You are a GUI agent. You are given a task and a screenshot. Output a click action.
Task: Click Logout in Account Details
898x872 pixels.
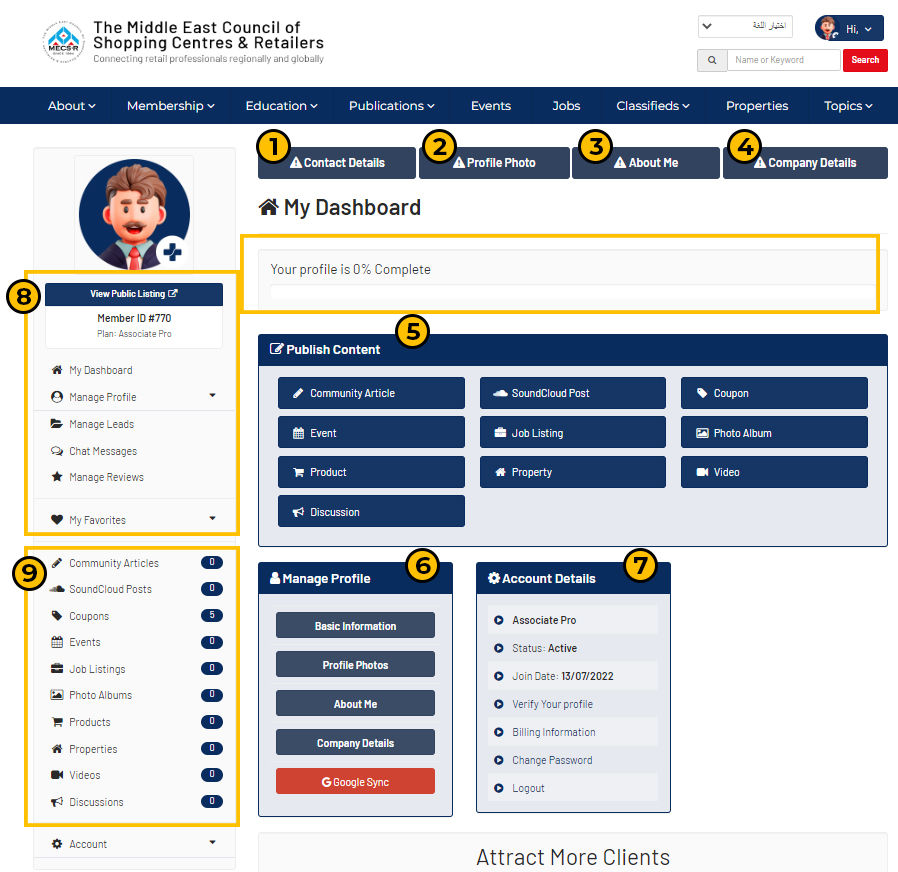point(528,788)
